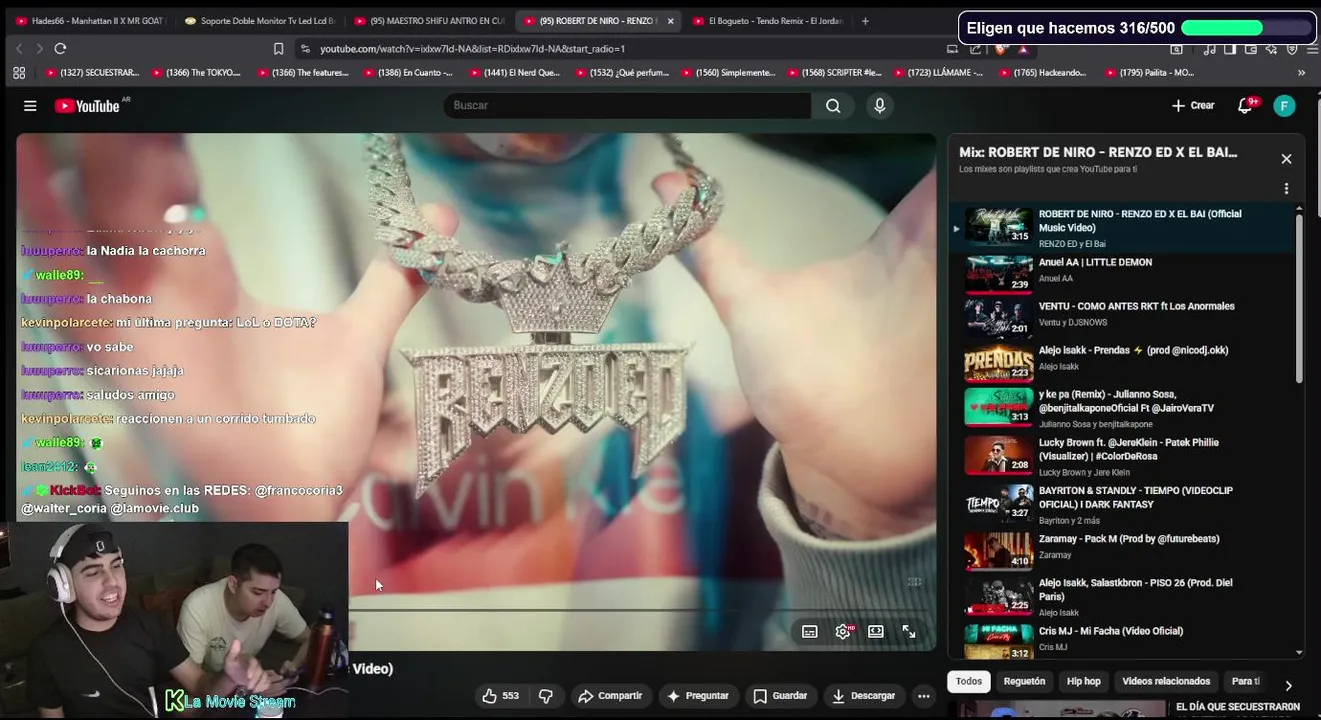Go forward with the browser forward arrow
Screen dimensions: 1321x720
(39, 48)
